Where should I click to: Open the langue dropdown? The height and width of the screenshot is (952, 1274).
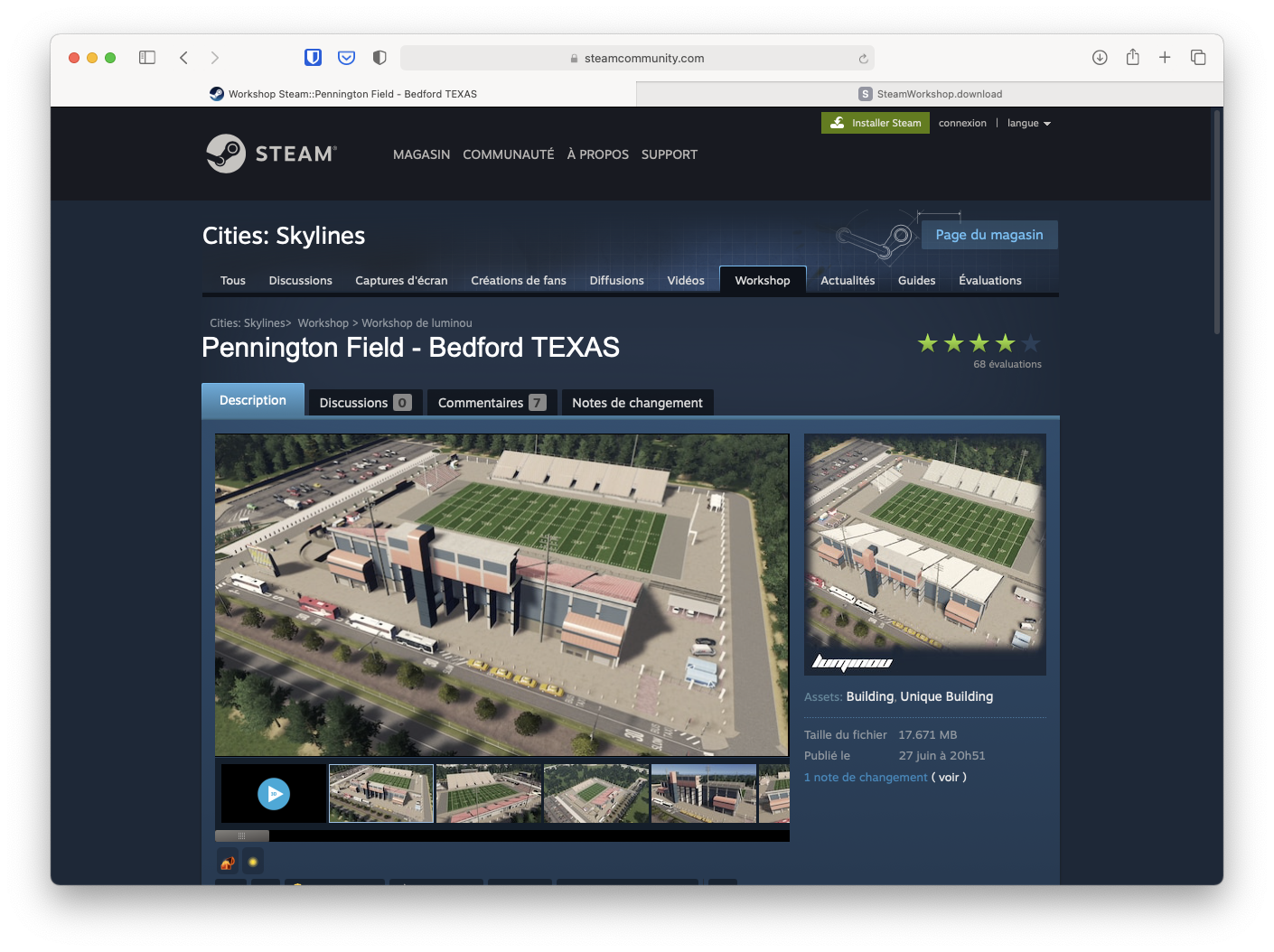coord(1029,123)
